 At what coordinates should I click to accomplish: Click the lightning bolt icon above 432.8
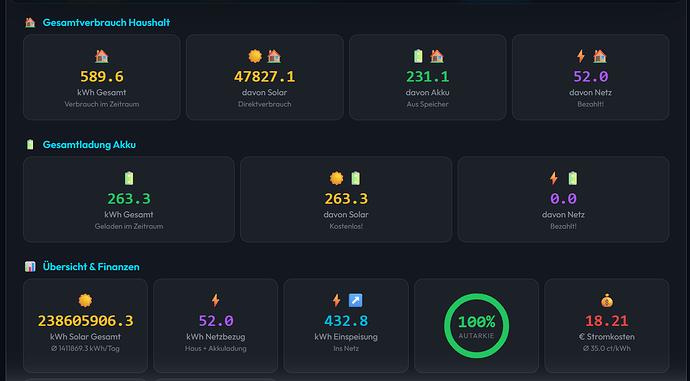pyautogui.click(x=337, y=300)
